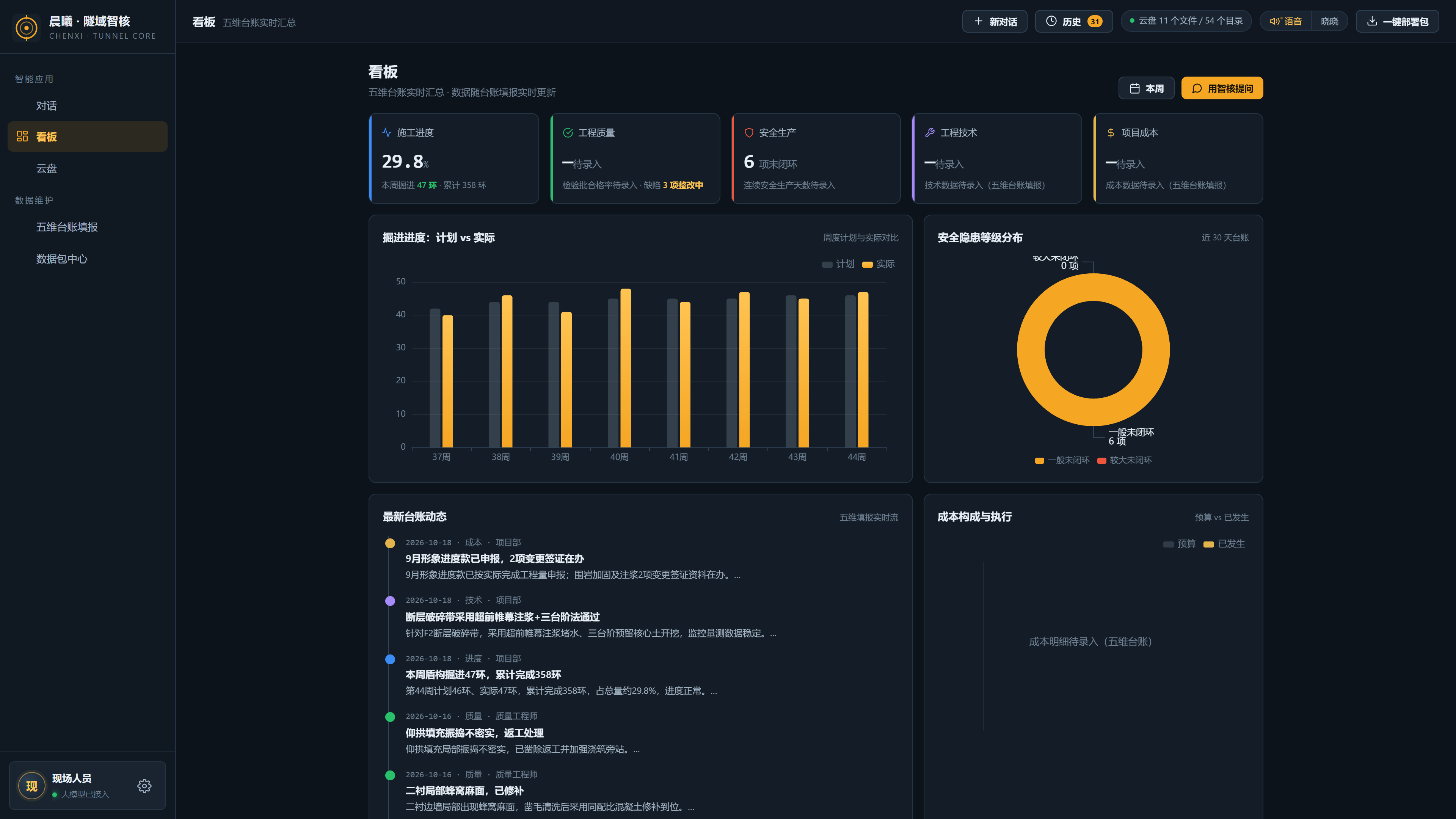Go to 五维台账填报 in sidebar
Image resolution: width=1456 pixels, height=819 pixels.
88,227
